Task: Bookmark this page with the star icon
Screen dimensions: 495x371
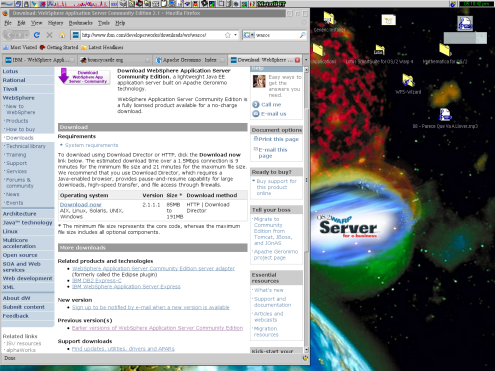Action: coord(228,35)
